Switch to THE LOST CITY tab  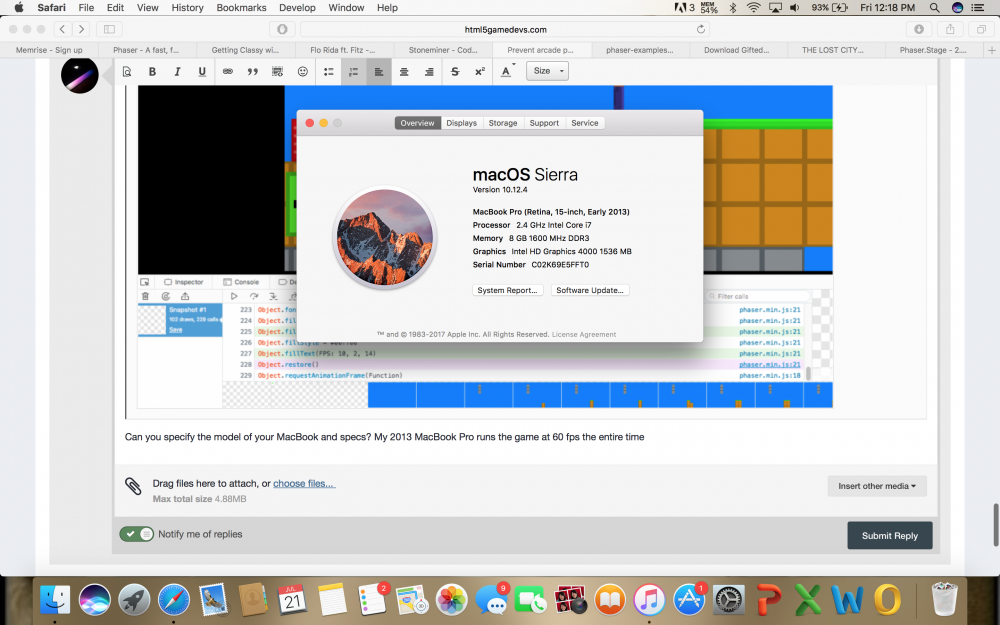833,50
